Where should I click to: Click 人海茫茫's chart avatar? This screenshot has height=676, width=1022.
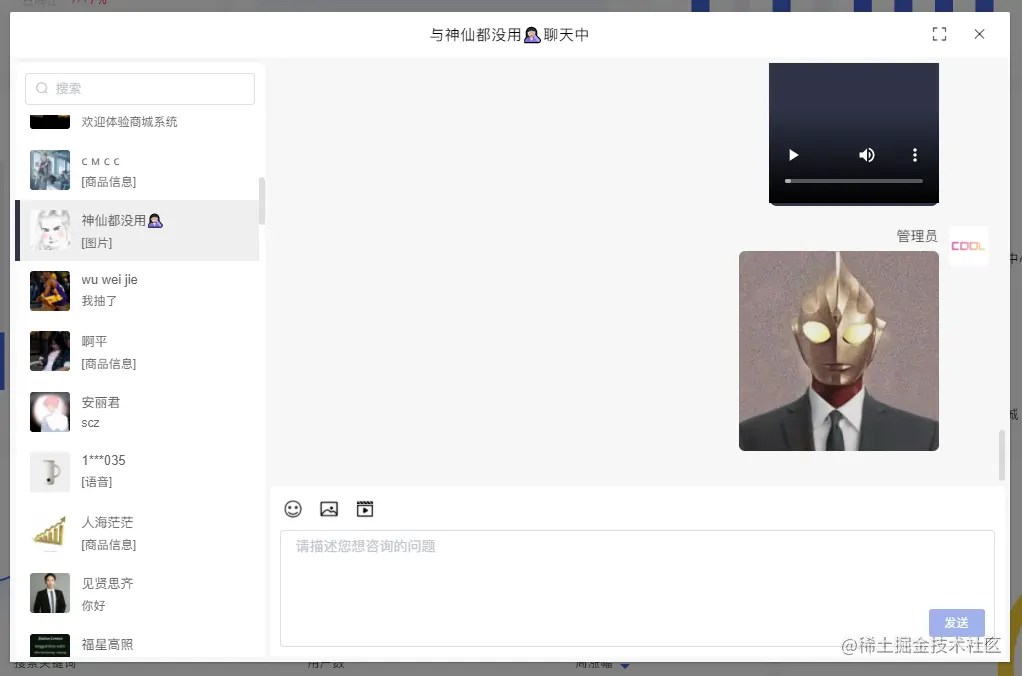click(50, 533)
